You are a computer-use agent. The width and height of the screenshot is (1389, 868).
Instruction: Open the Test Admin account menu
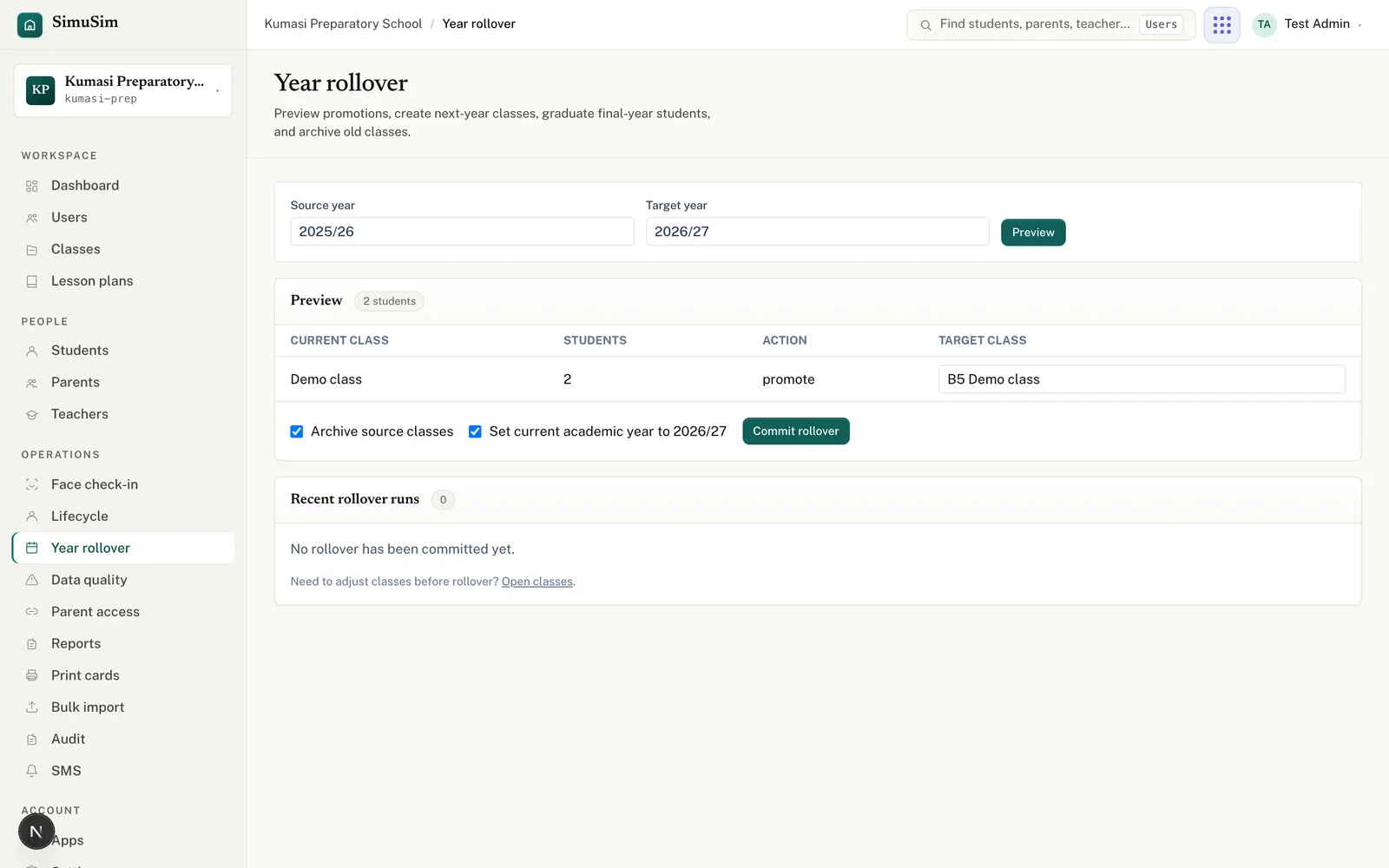point(1307,24)
